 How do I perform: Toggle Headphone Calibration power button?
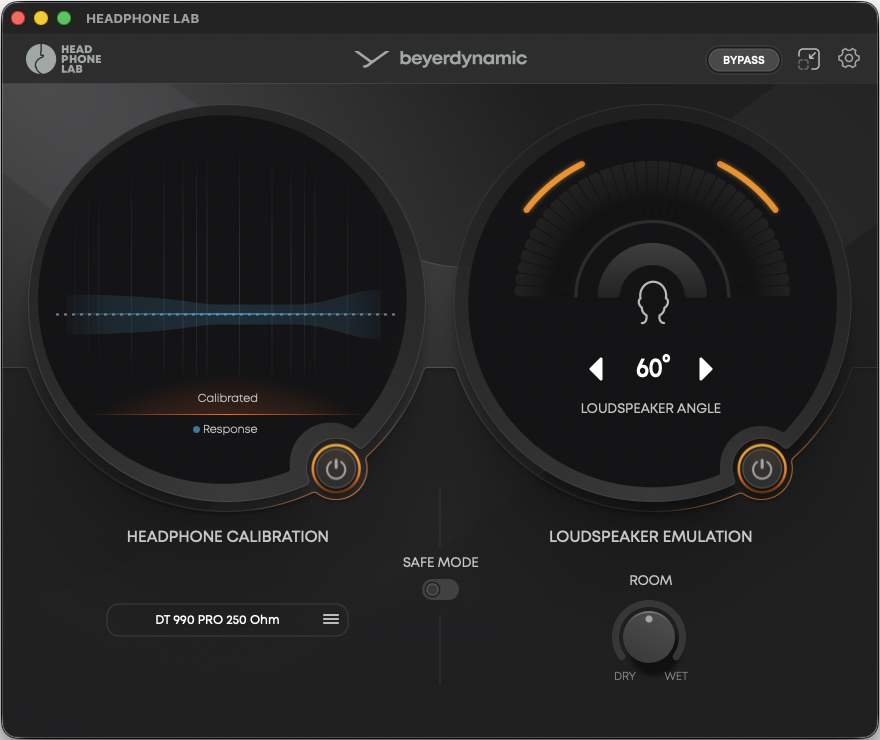click(x=336, y=469)
